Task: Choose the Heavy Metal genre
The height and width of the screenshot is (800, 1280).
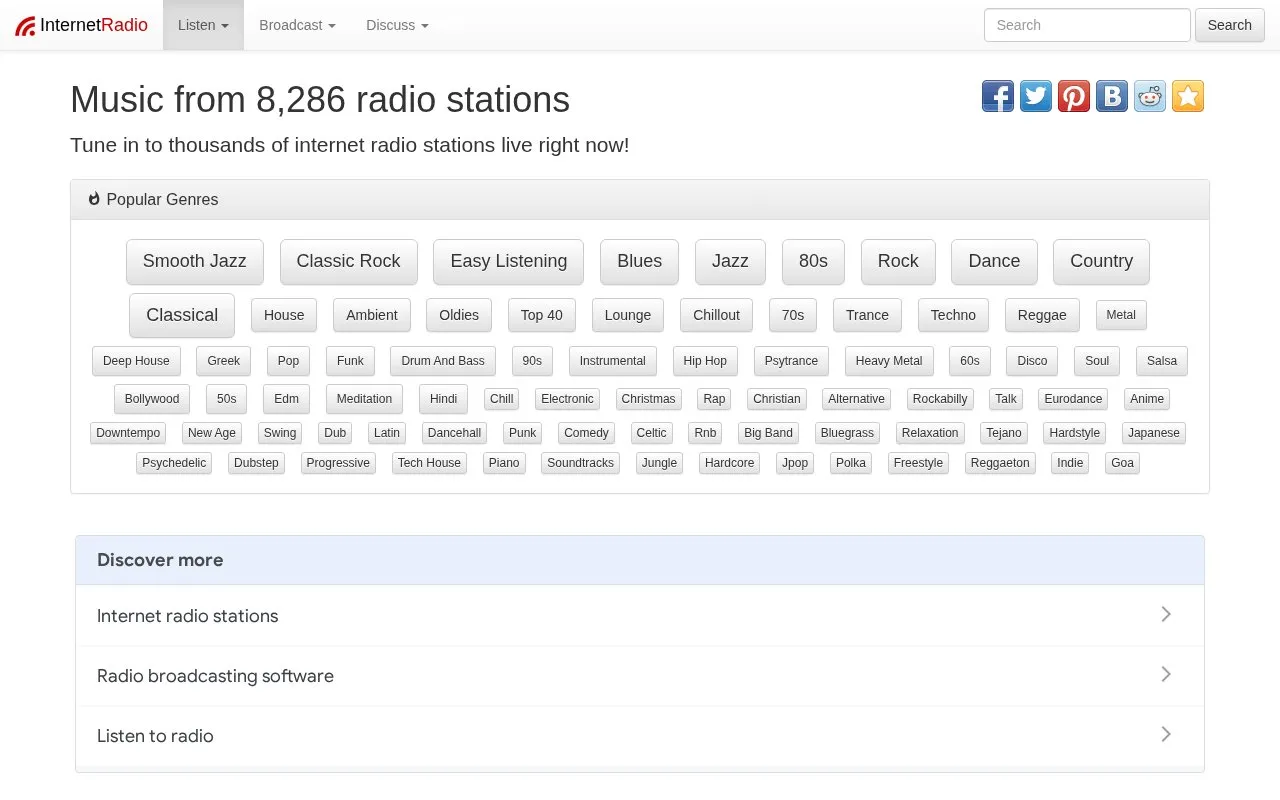Action: coord(889,361)
